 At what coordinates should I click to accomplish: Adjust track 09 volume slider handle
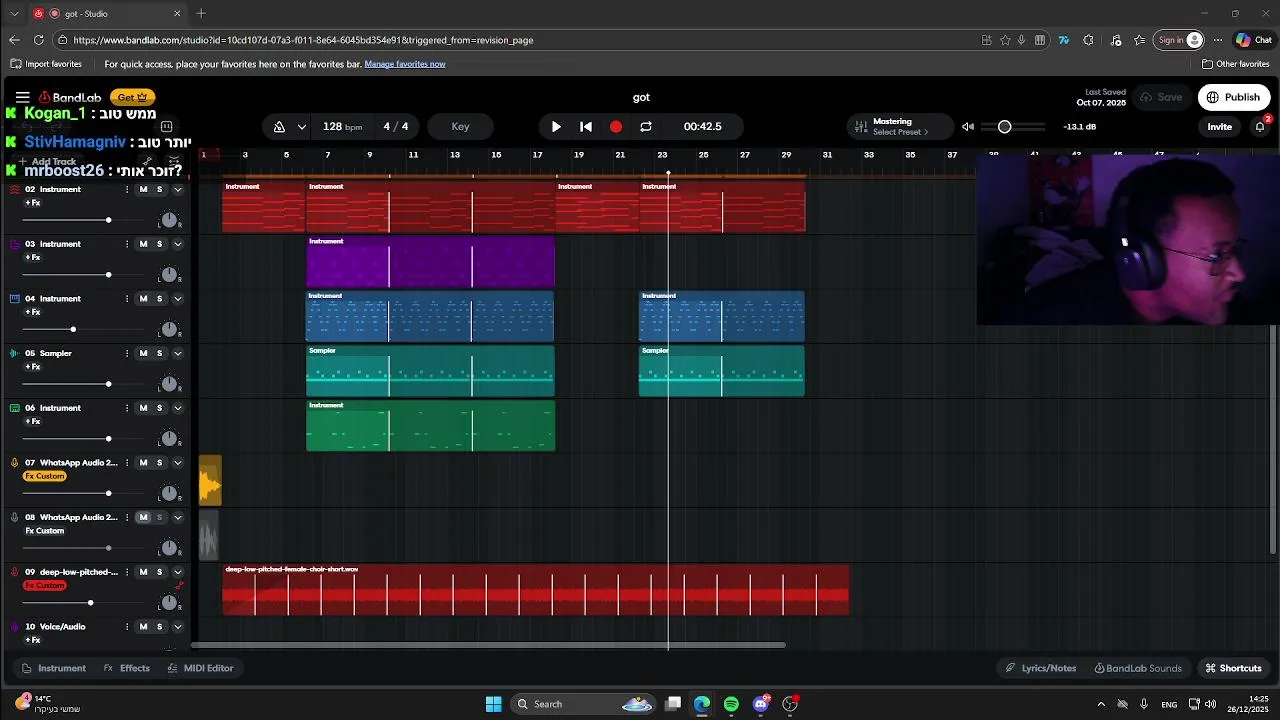pos(90,602)
